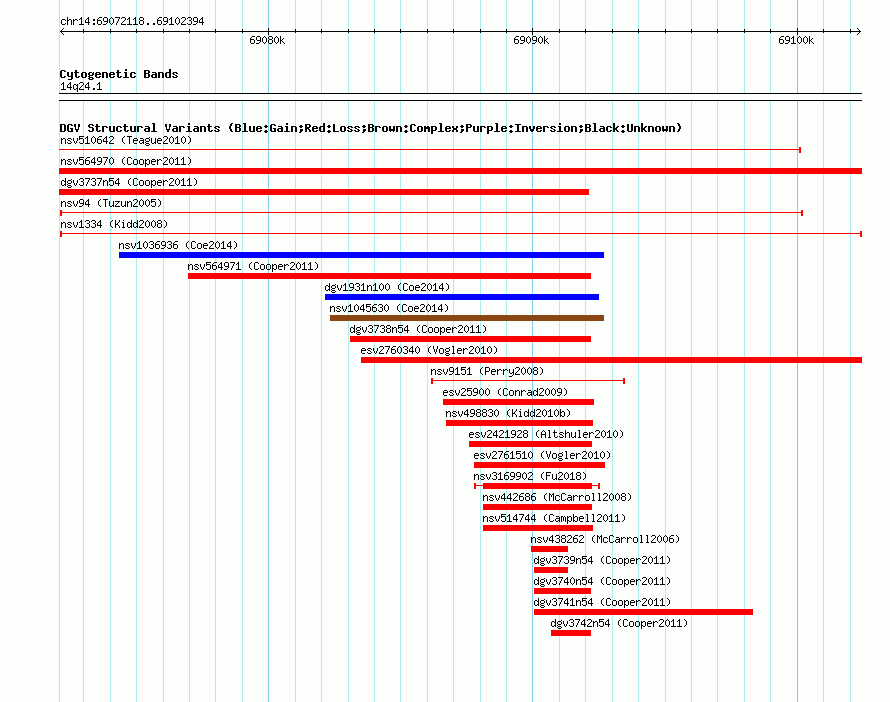
Task: Click the DGV Structural Variants track title
Action: pyautogui.click(x=371, y=128)
